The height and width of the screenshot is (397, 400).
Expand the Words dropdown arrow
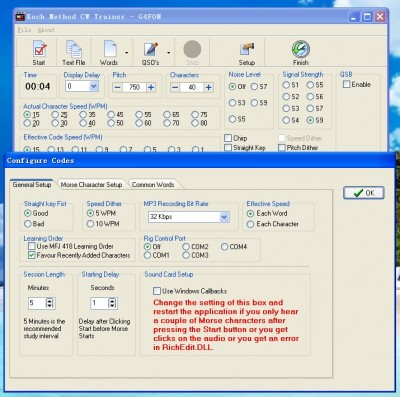coord(127,53)
